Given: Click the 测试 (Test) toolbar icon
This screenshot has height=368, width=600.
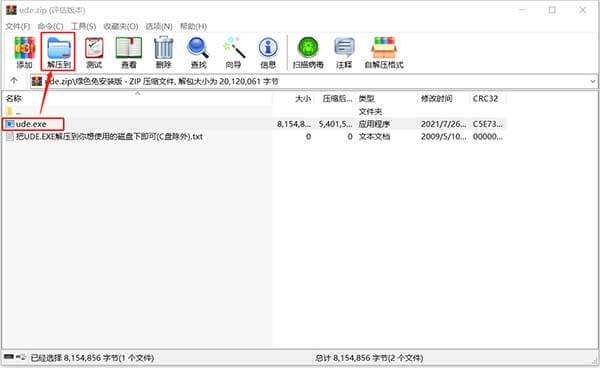Looking at the screenshot, I should click(x=94, y=52).
